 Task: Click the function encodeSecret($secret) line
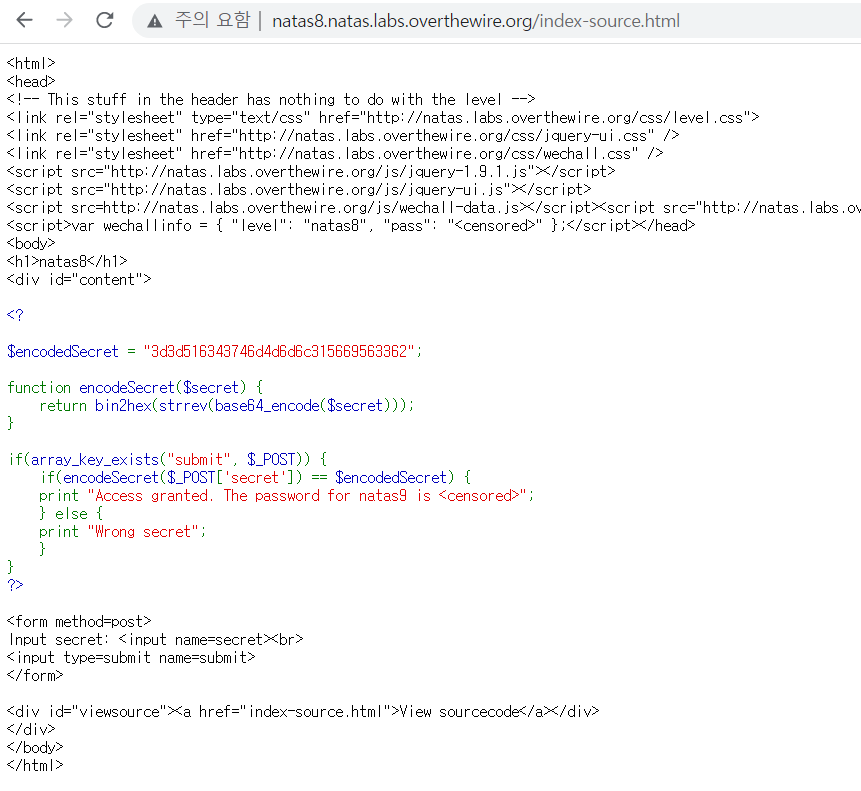135,388
